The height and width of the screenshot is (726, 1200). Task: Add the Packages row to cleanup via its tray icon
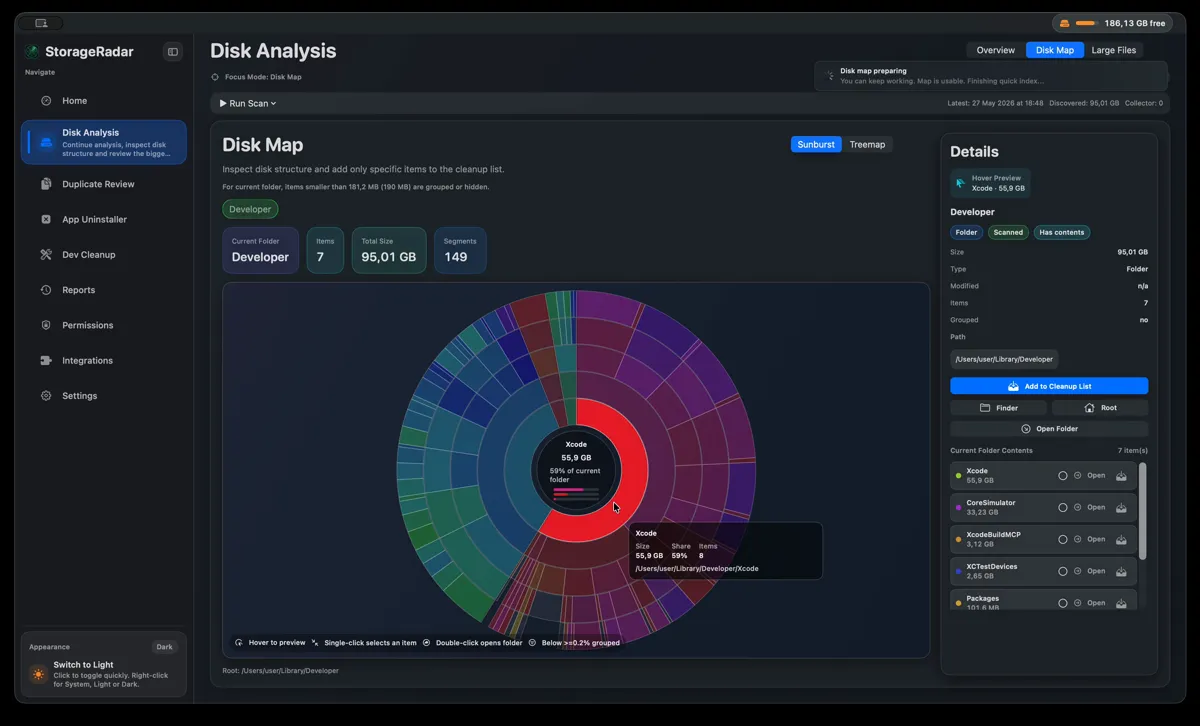(1121, 603)
